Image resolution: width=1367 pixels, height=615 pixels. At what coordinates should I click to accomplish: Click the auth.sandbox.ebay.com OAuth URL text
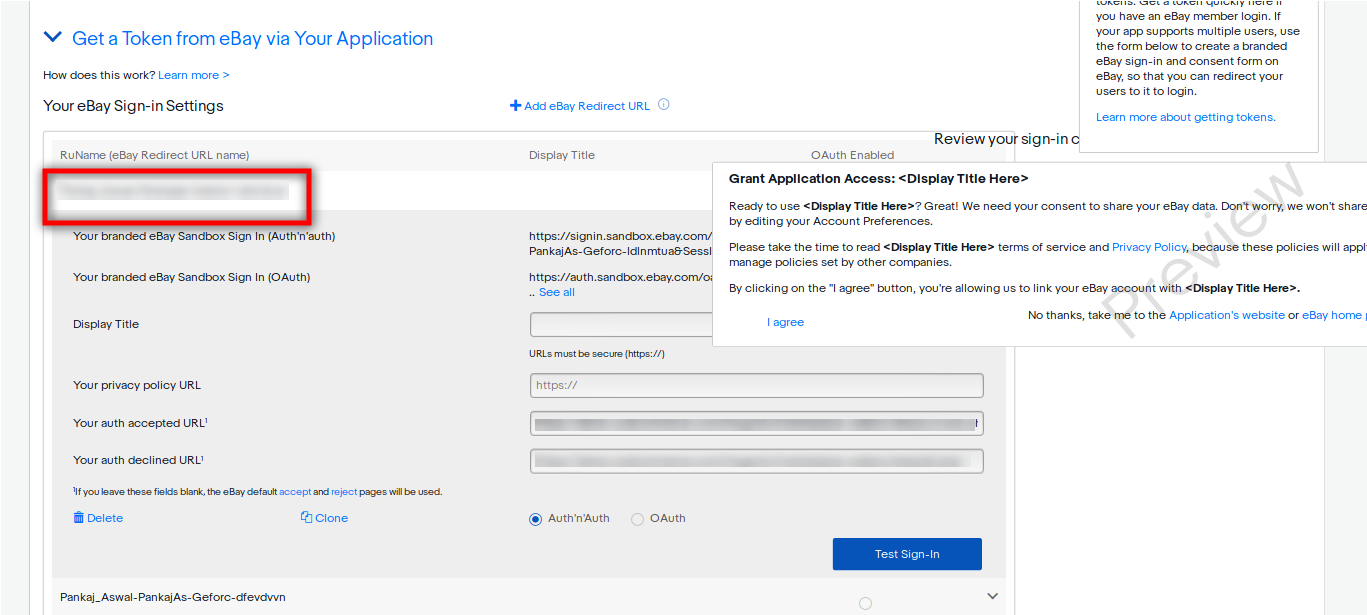tap(621, 277)
